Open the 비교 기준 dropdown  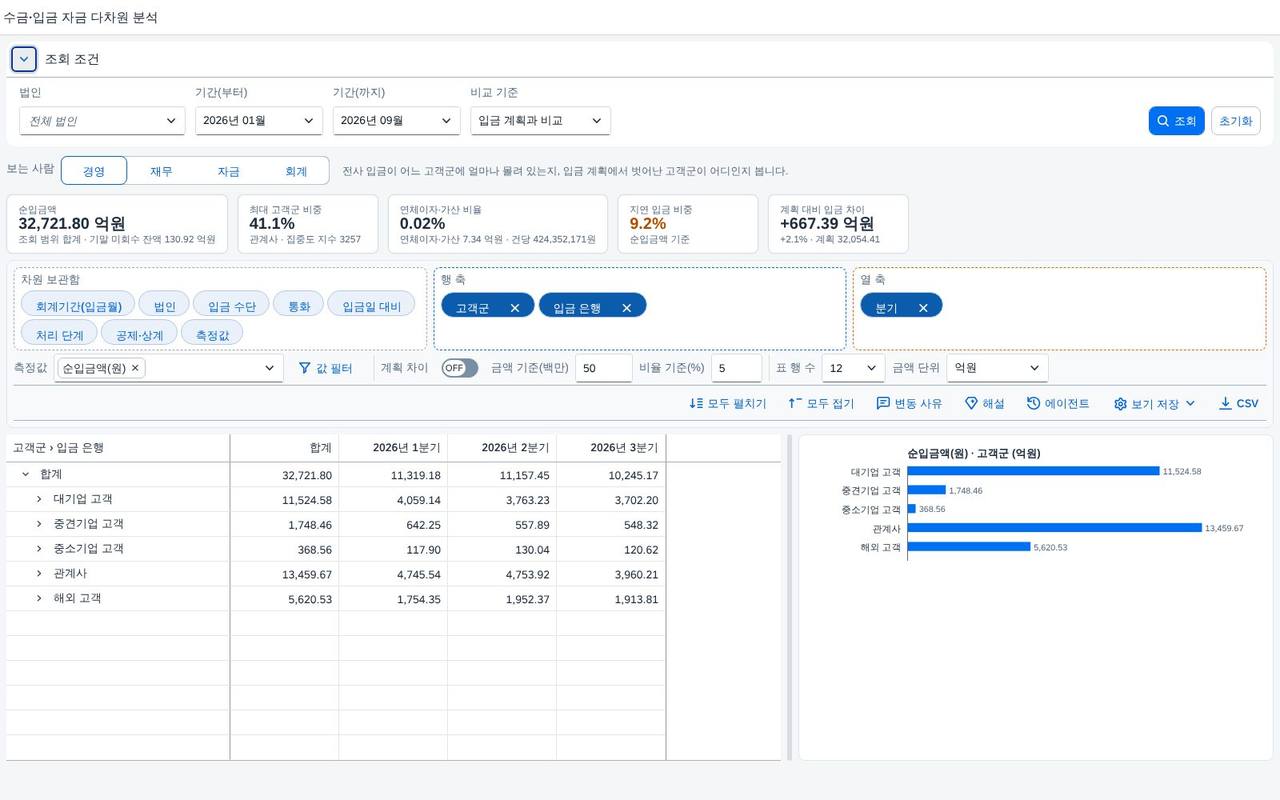point(541,121)
